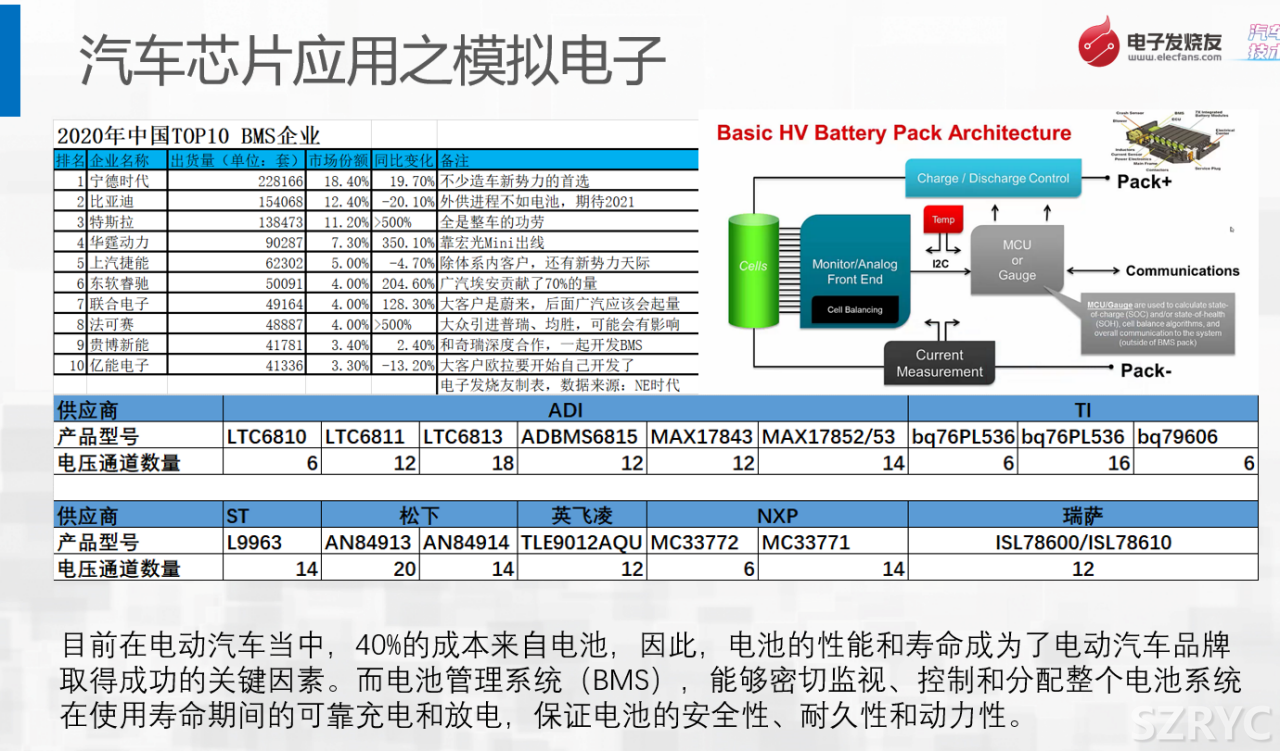Click the Charge / Discharge Control block
Screen dimensions: 1280x751
(992, 179)
